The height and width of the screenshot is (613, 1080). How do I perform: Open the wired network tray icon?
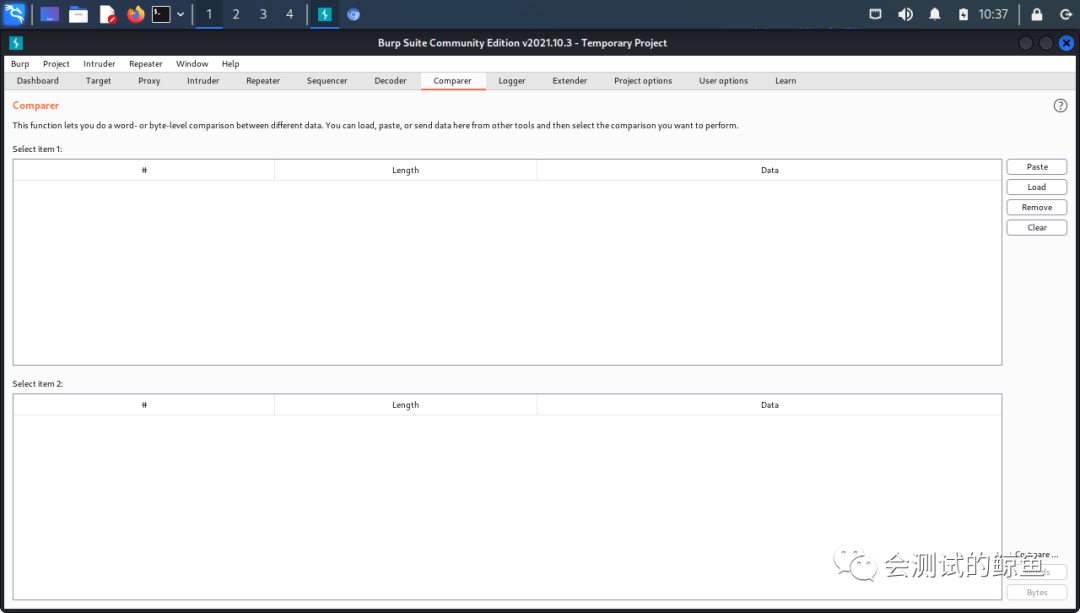tap(875, 14)
